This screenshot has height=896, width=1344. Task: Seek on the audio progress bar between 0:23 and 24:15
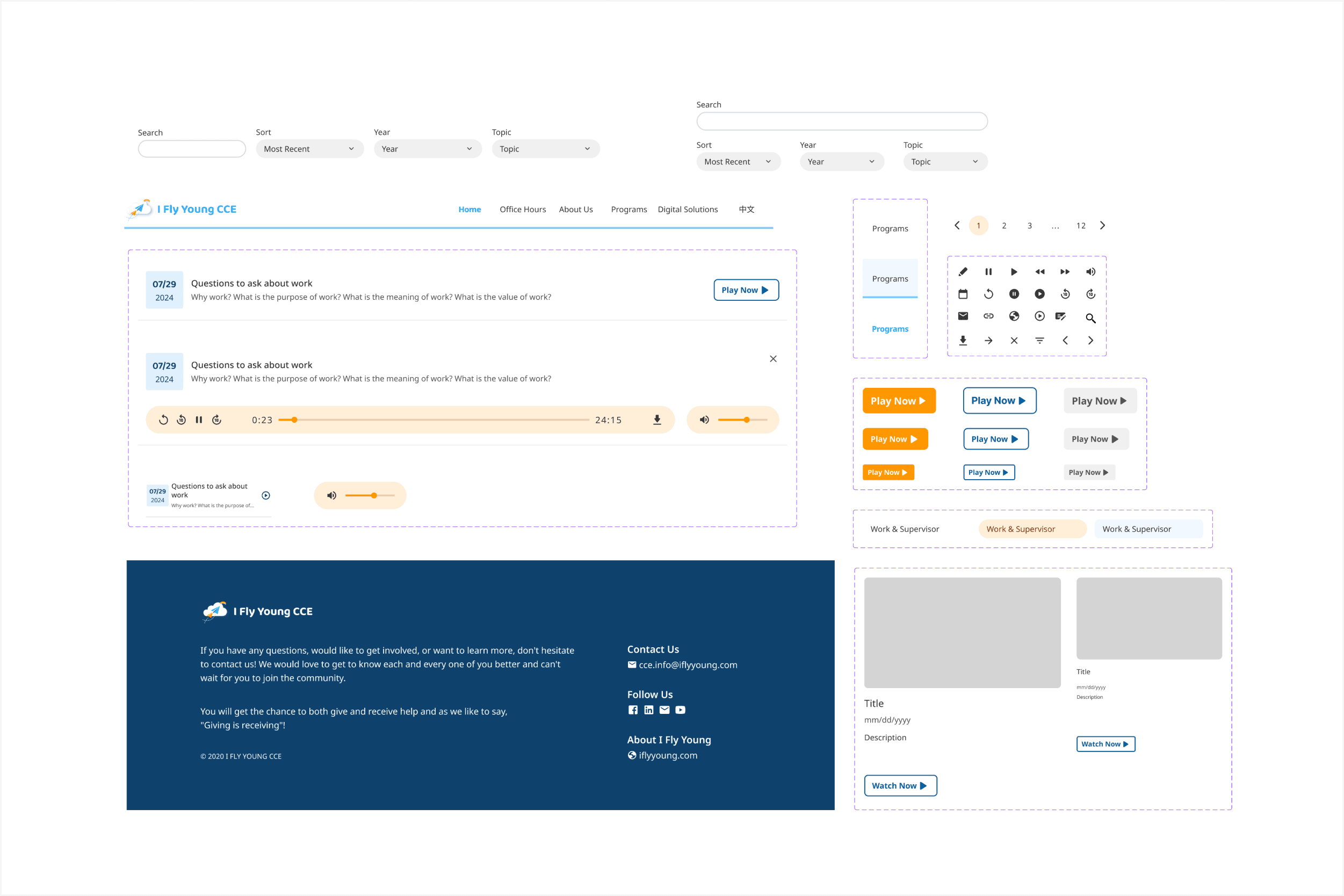pyautogui.click(x=433, y=420)
